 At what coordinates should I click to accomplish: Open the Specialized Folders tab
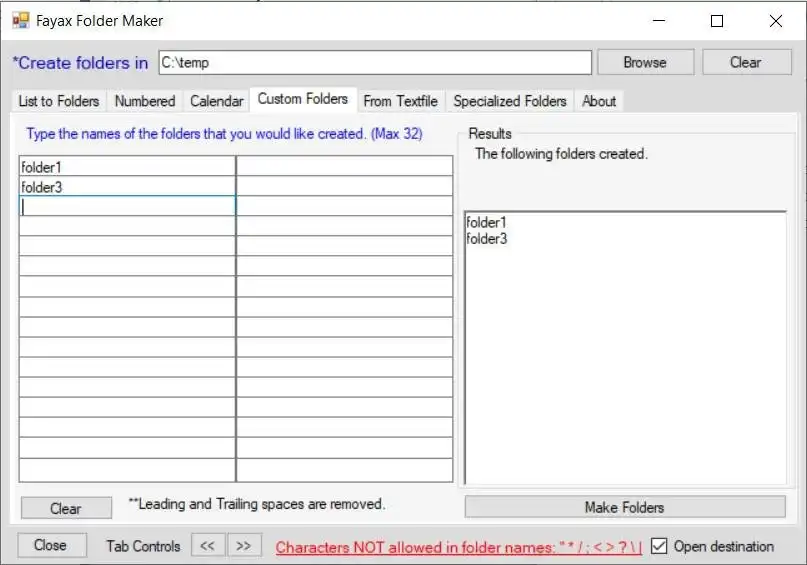[510, 101]
